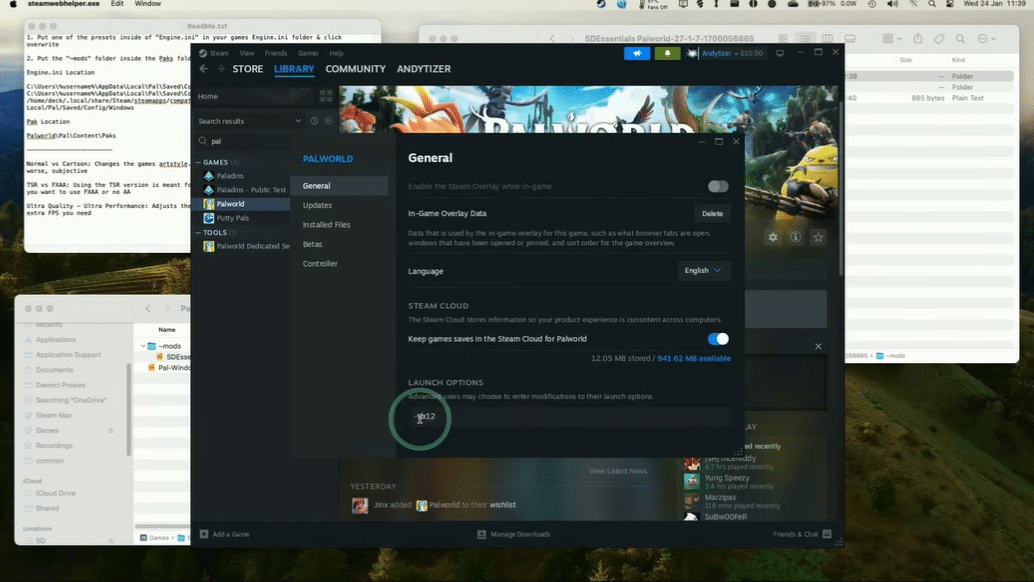
Task: Expand the Search results collection dropdown
Action: (x=298, y=121)
